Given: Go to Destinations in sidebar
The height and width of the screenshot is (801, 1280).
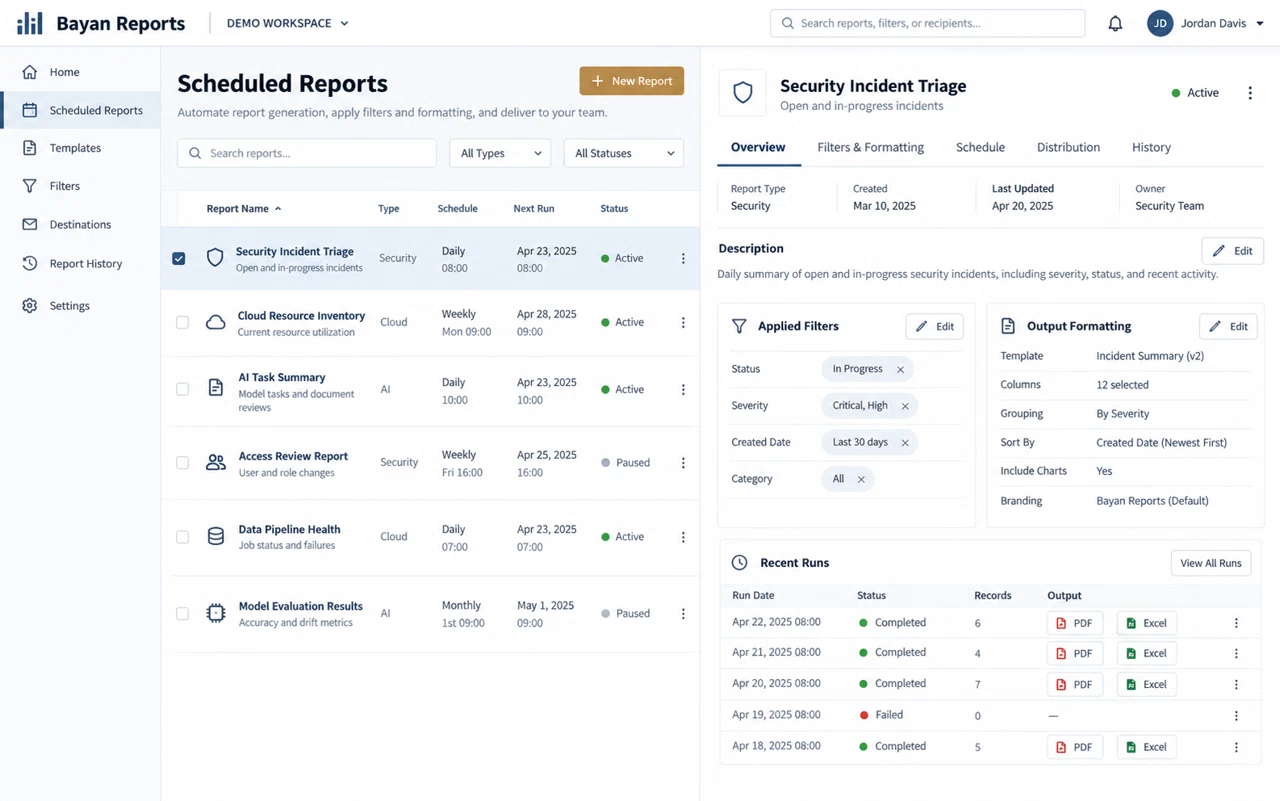Looking at the screenshot, I should coord(80,225).
